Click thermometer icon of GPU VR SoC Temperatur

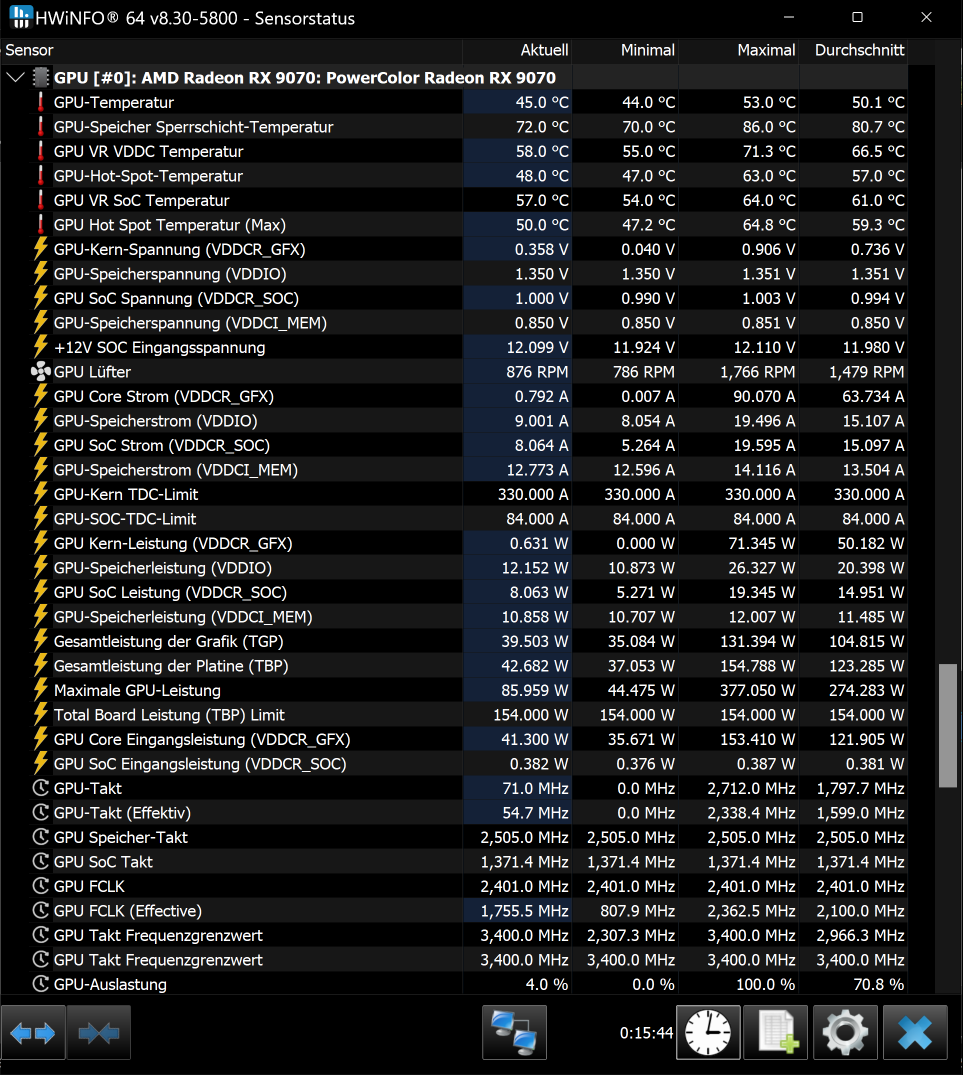click(x=40, y=200)
